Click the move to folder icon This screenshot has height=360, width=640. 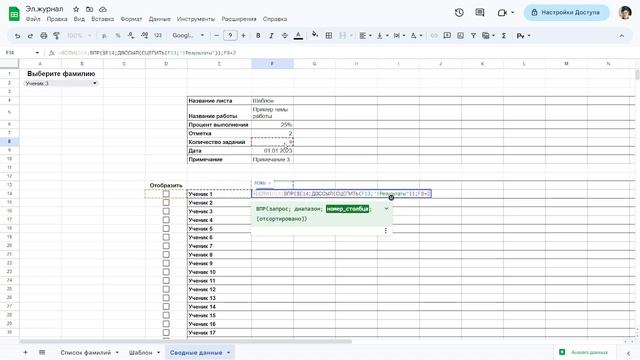[x=89, y=9]
